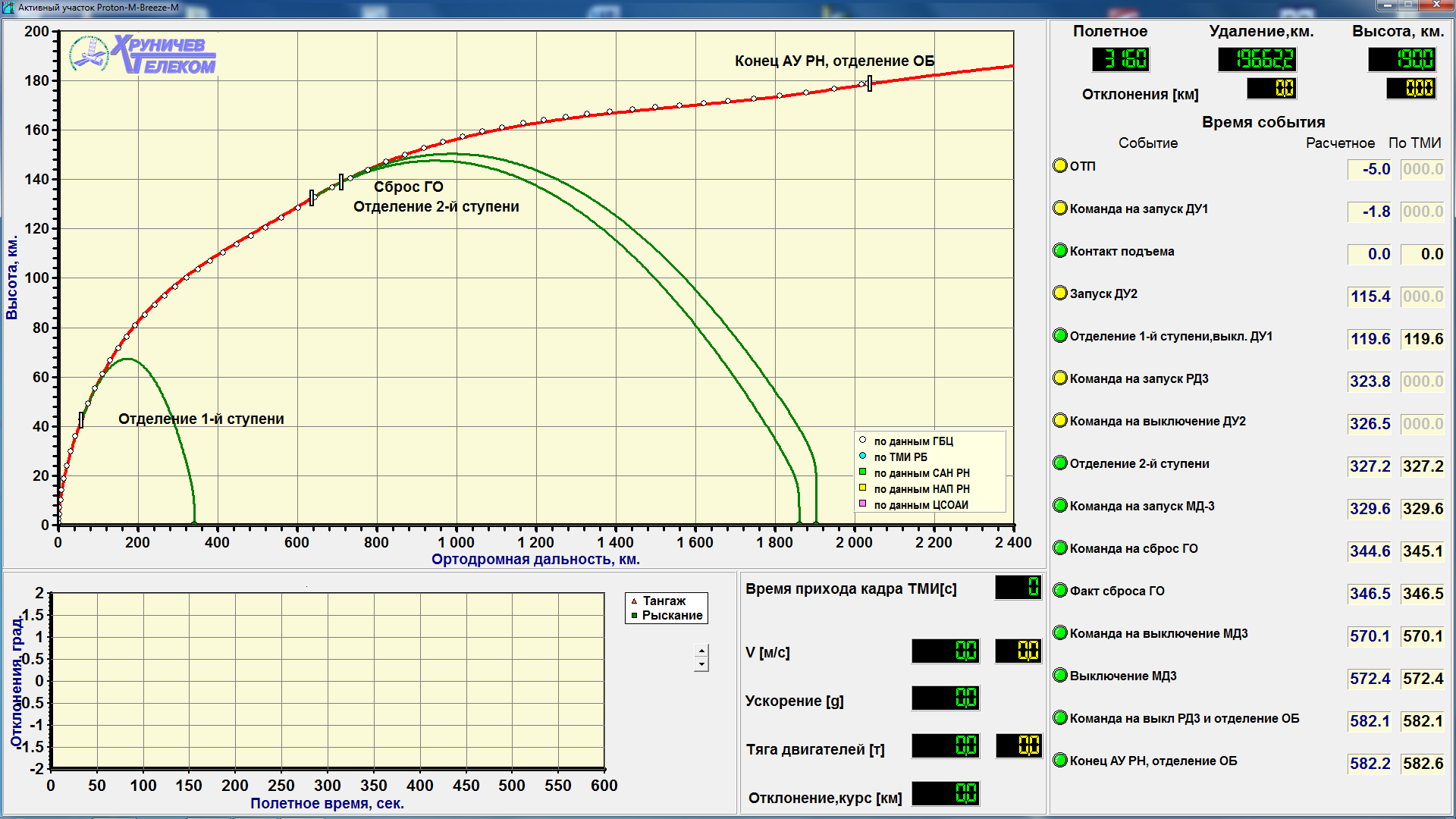Click the Факт сброса ГО indicator lamp

(1060, 590)
